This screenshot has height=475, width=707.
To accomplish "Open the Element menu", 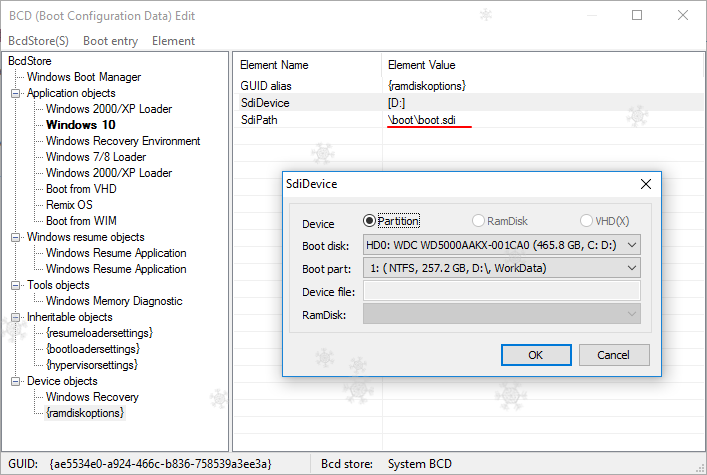I will (174, 41).
